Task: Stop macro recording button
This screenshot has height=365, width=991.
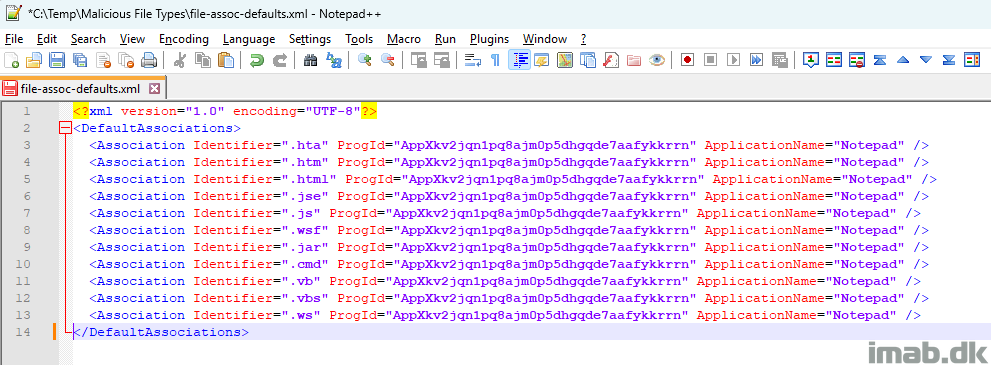Action: coord(710,60)
